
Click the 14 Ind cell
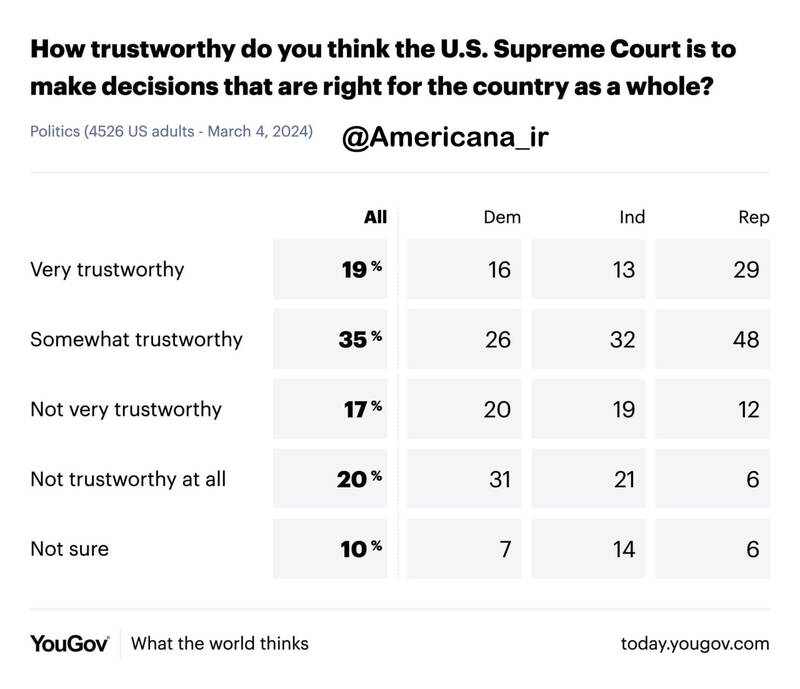coord(590,549)
